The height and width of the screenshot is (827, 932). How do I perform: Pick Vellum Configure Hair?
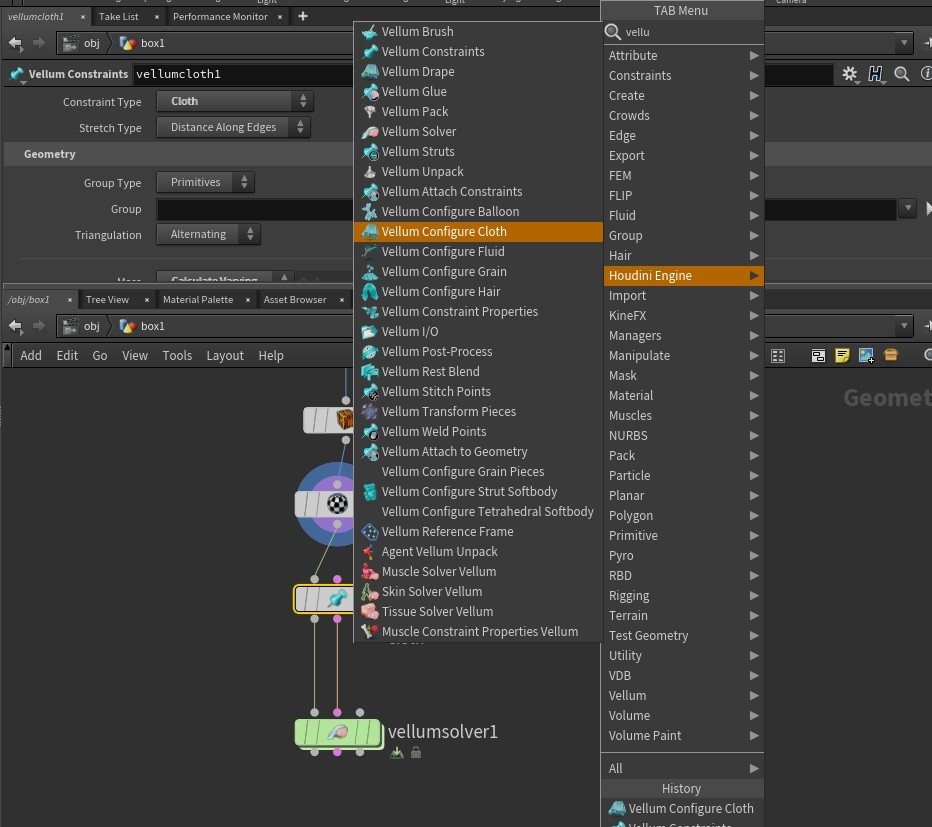coord(478,292)
